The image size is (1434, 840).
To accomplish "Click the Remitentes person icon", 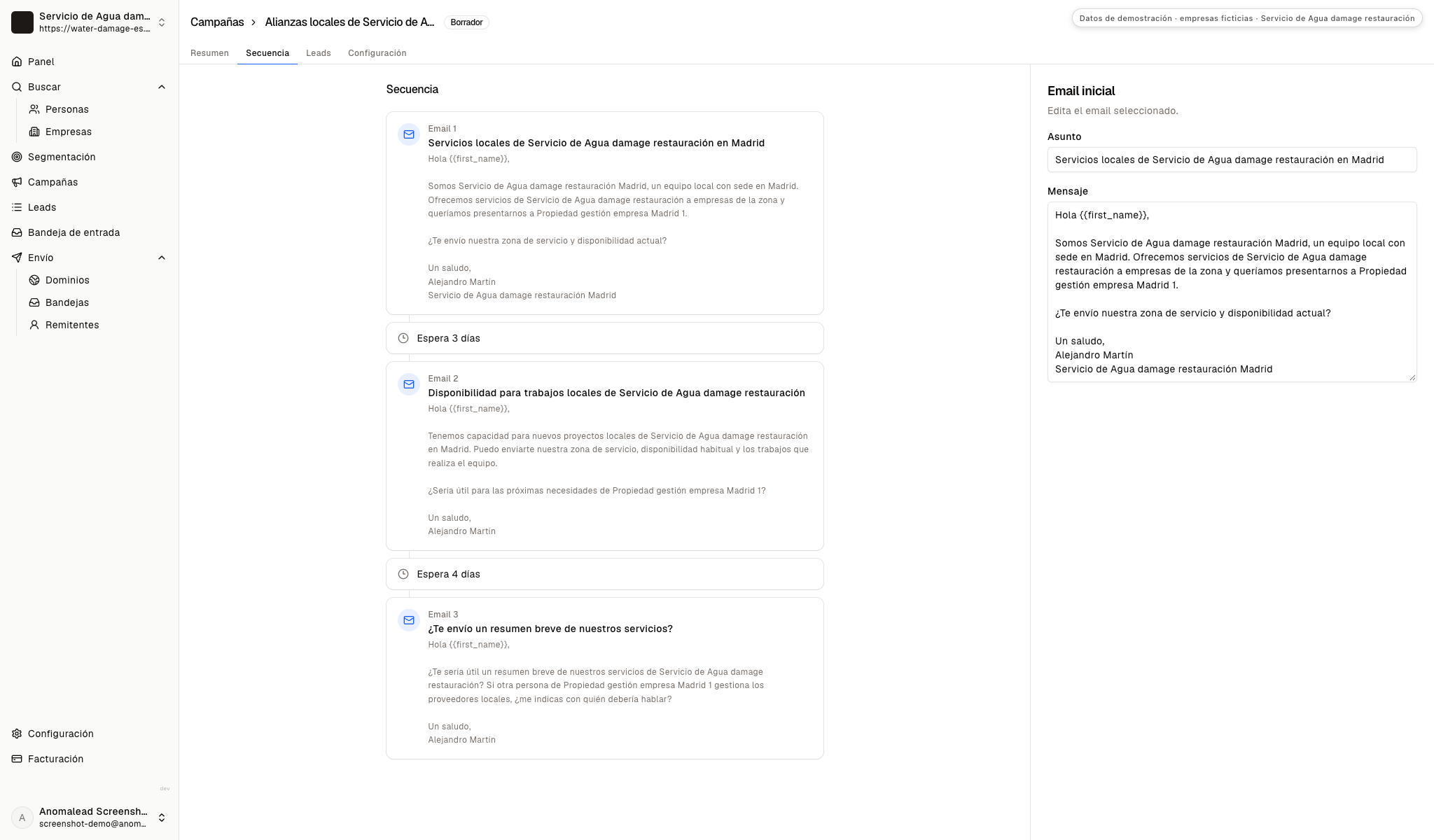I will (34, 325).
